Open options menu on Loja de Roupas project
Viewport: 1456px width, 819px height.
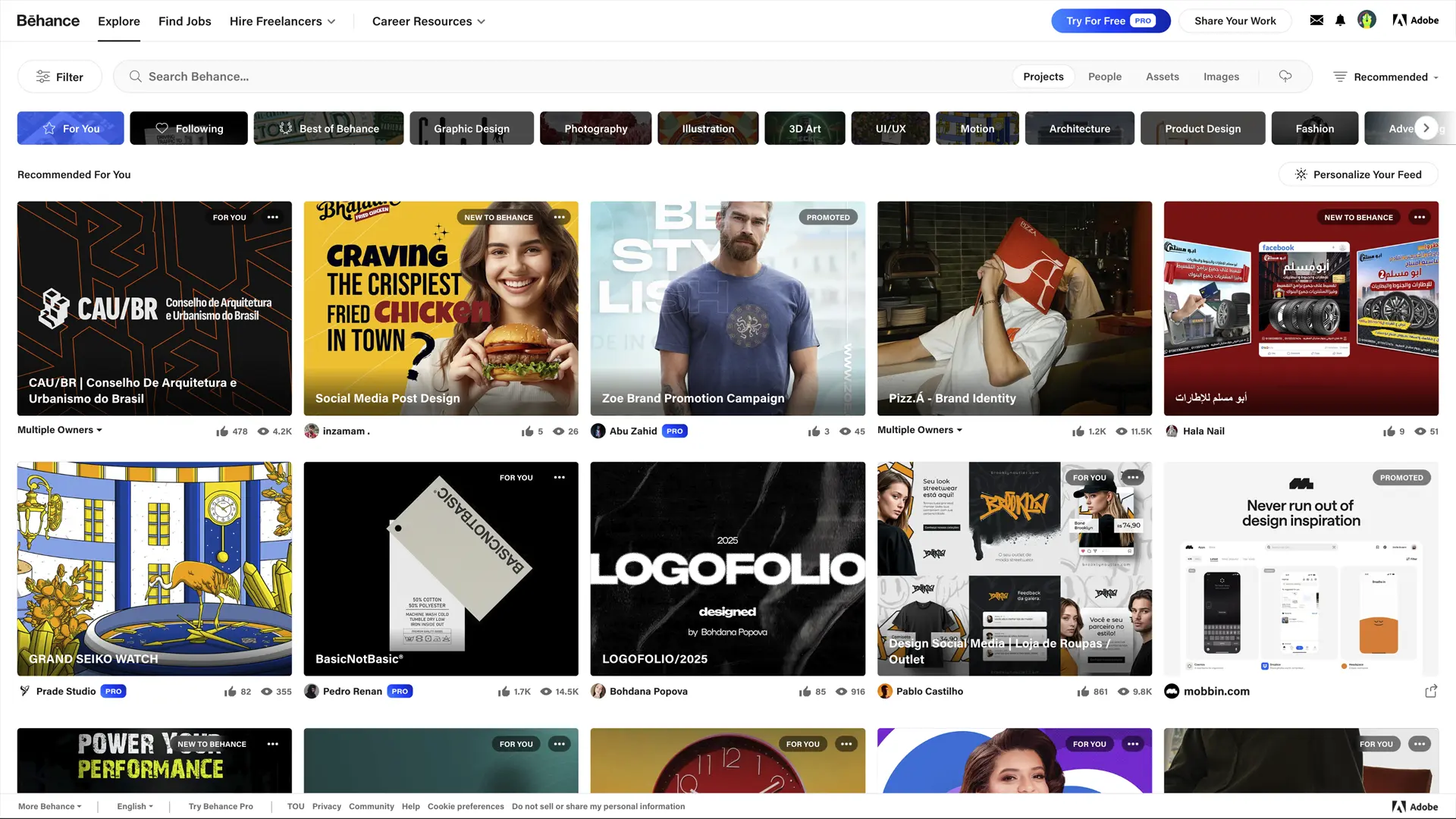pyautogui.click(x=1133, y=478)
